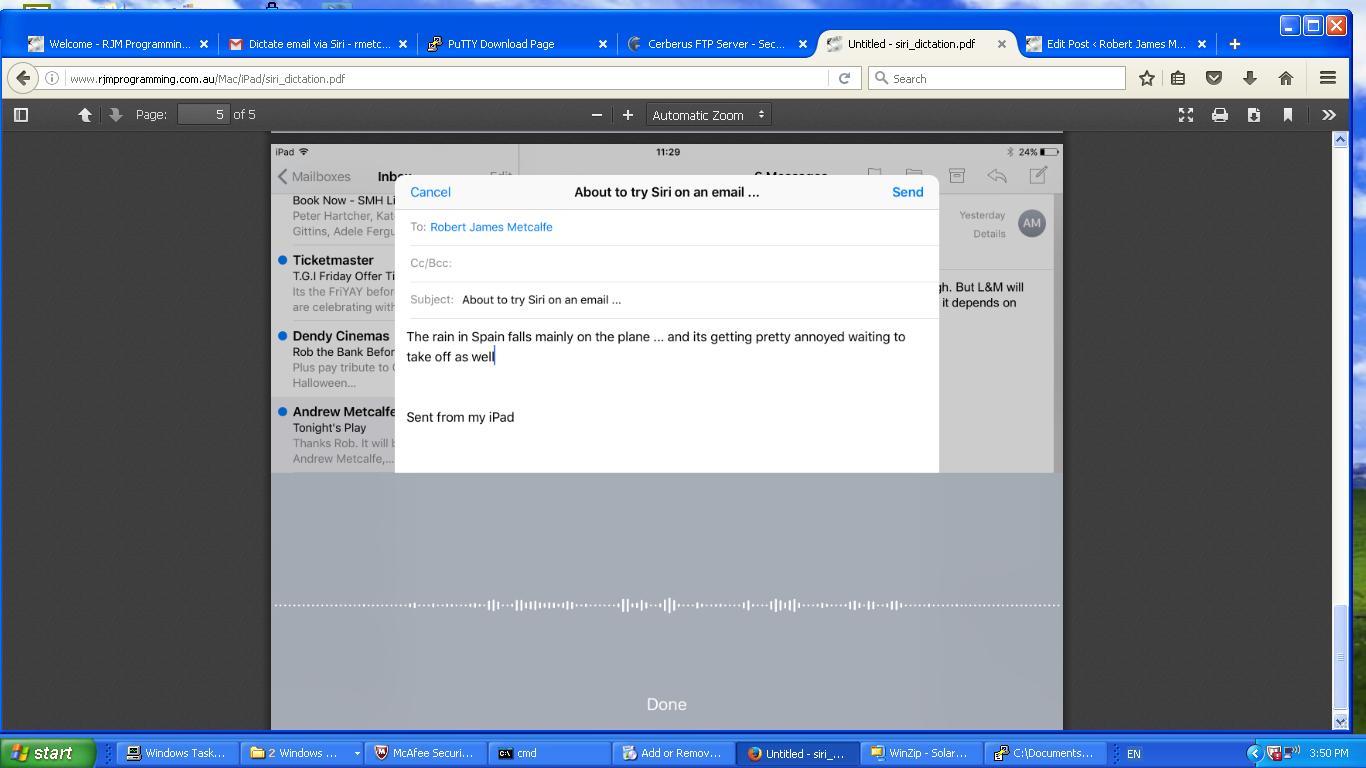This screenshot has width=1366, height=768.
Task: Open a new browser tab
Action: click(1234, 44)
